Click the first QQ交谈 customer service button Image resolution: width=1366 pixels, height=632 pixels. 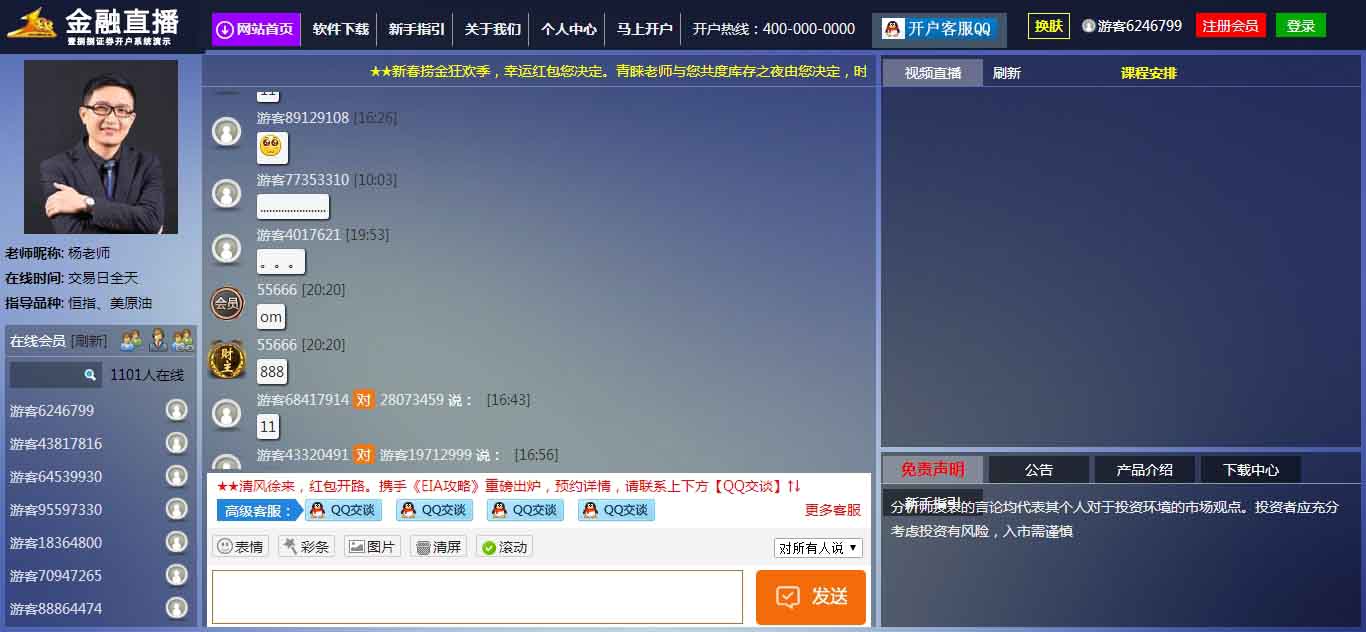click(343, 510)
